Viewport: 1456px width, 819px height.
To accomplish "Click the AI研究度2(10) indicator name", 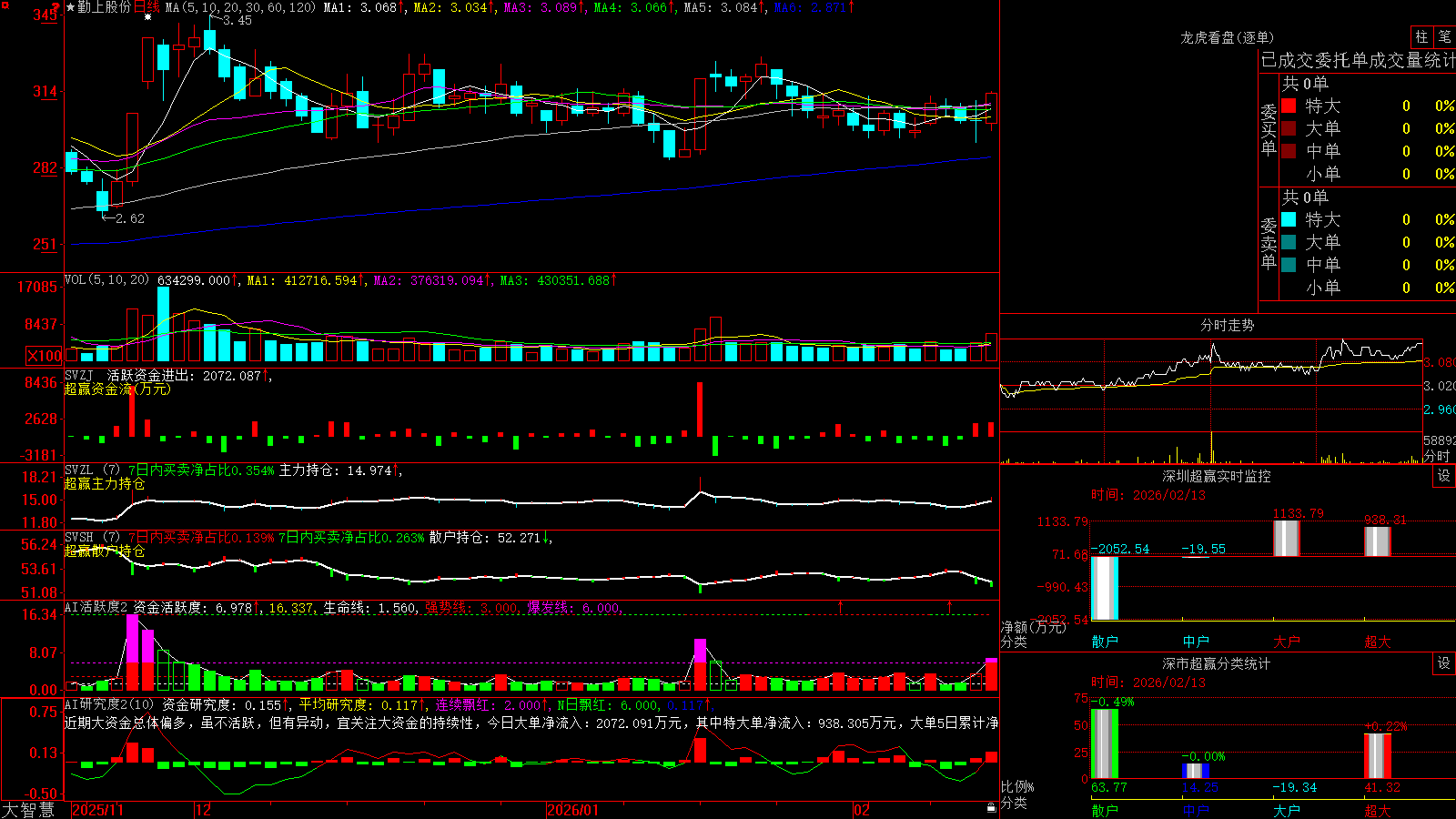I will coord(109,705).
